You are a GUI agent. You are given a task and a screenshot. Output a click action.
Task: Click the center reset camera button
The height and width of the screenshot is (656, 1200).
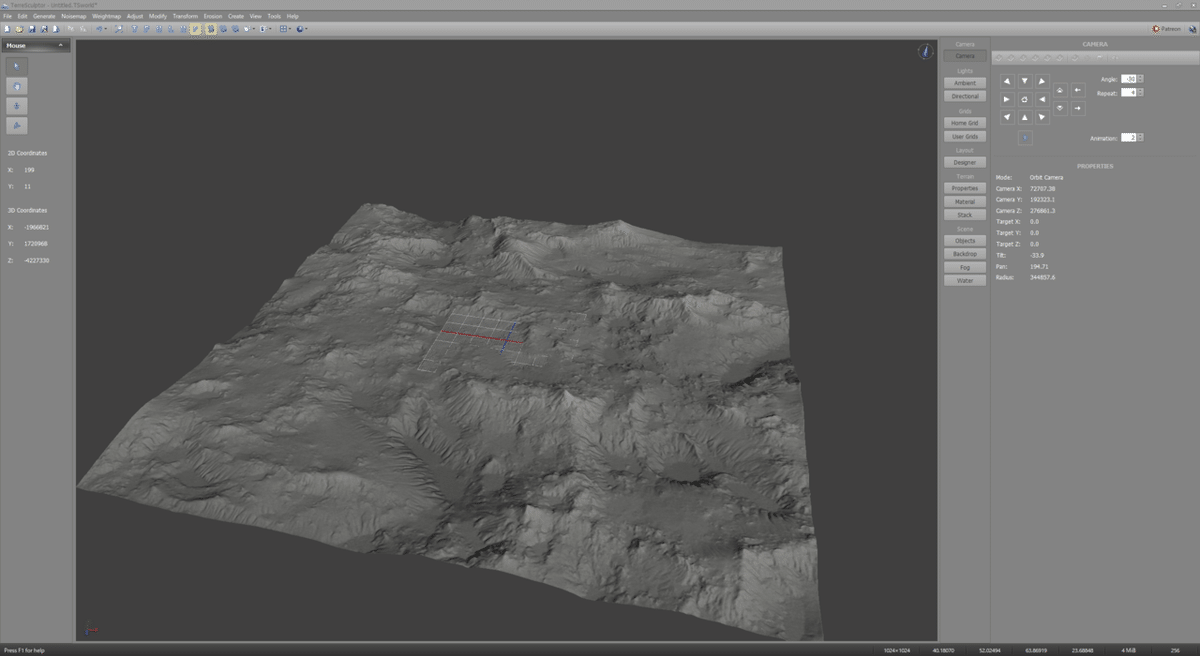1025,100
